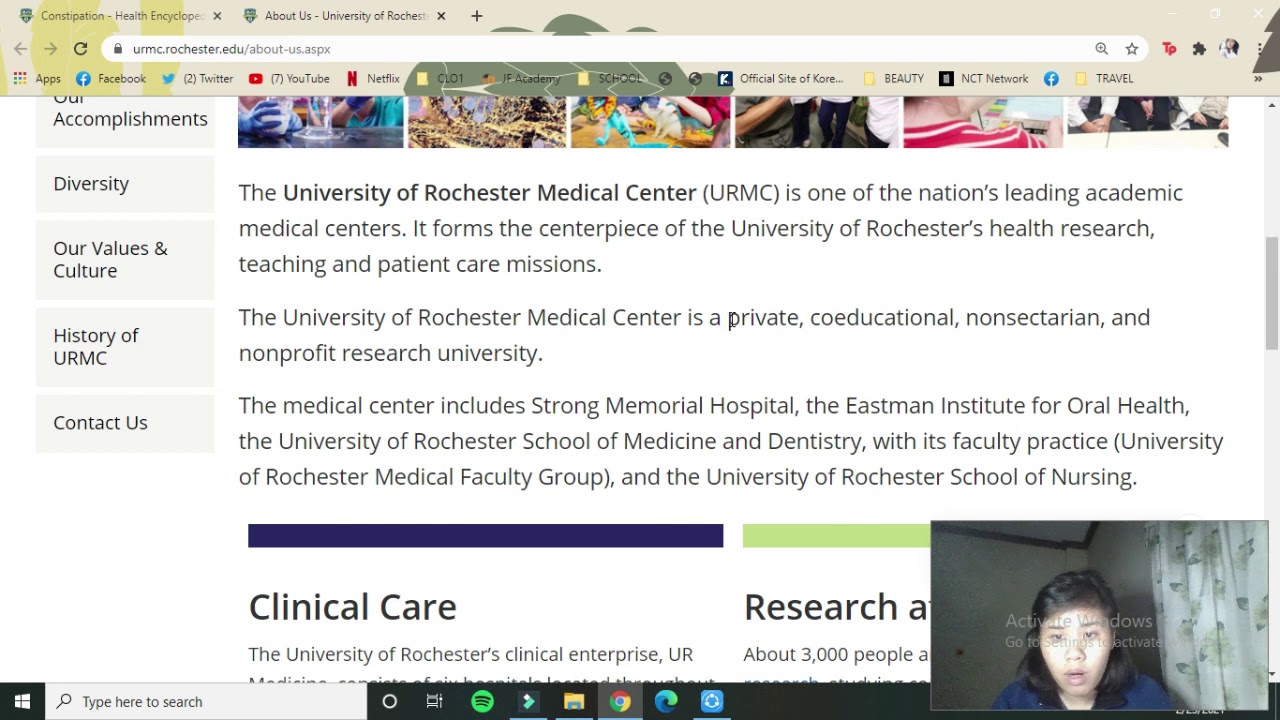
Task: Open the Facebook bookmark
Action: (x=111, y=78)
